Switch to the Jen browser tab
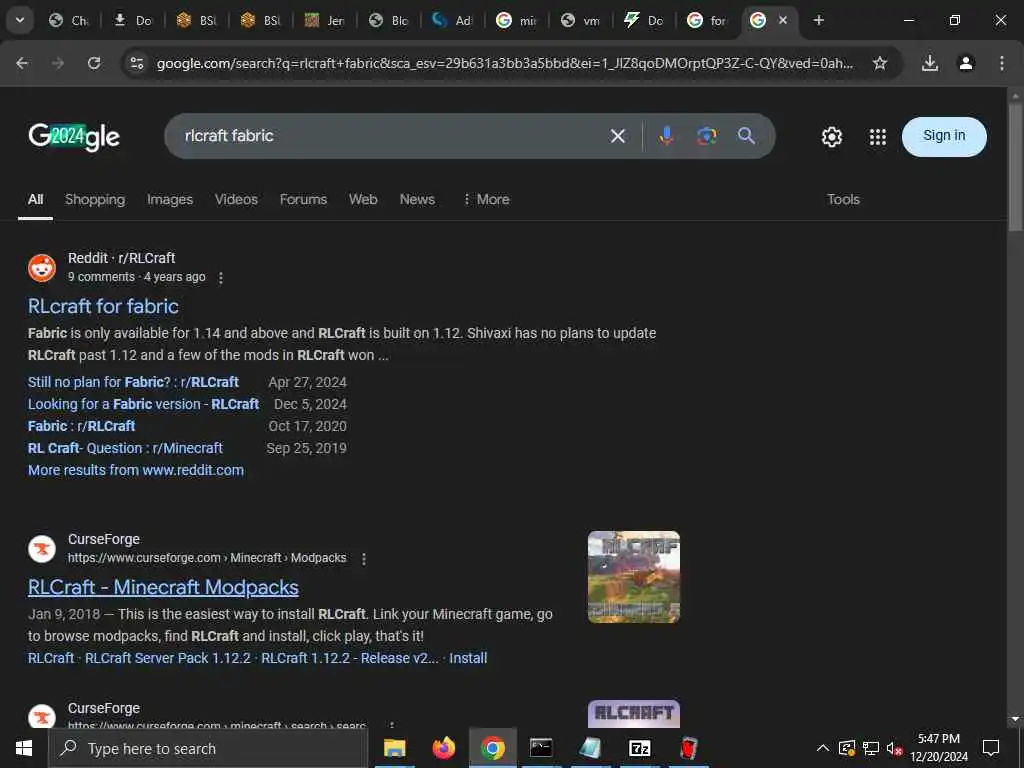1024x768 pixels. (325, 20)
